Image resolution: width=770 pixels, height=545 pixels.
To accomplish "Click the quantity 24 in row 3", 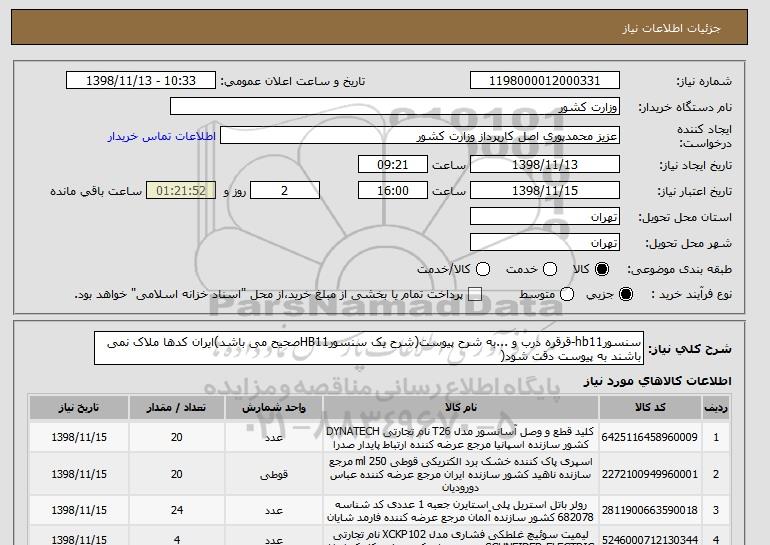I will (x=177, y=511).
